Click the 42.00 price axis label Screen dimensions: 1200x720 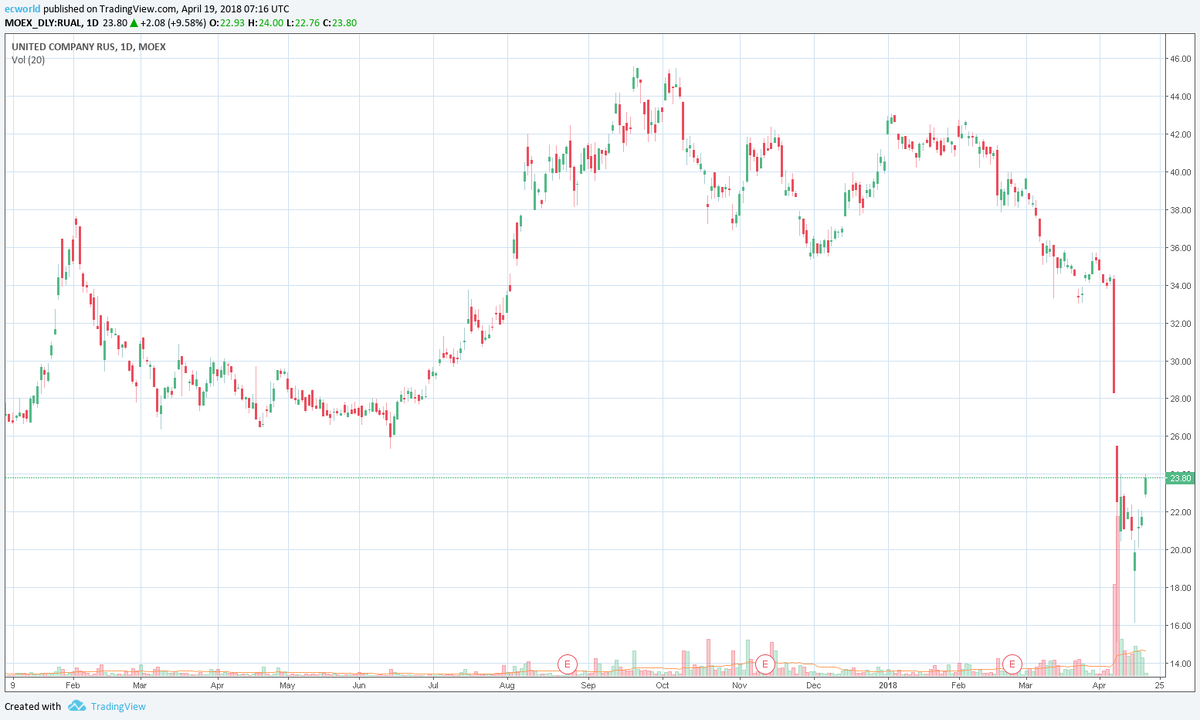1180,135
